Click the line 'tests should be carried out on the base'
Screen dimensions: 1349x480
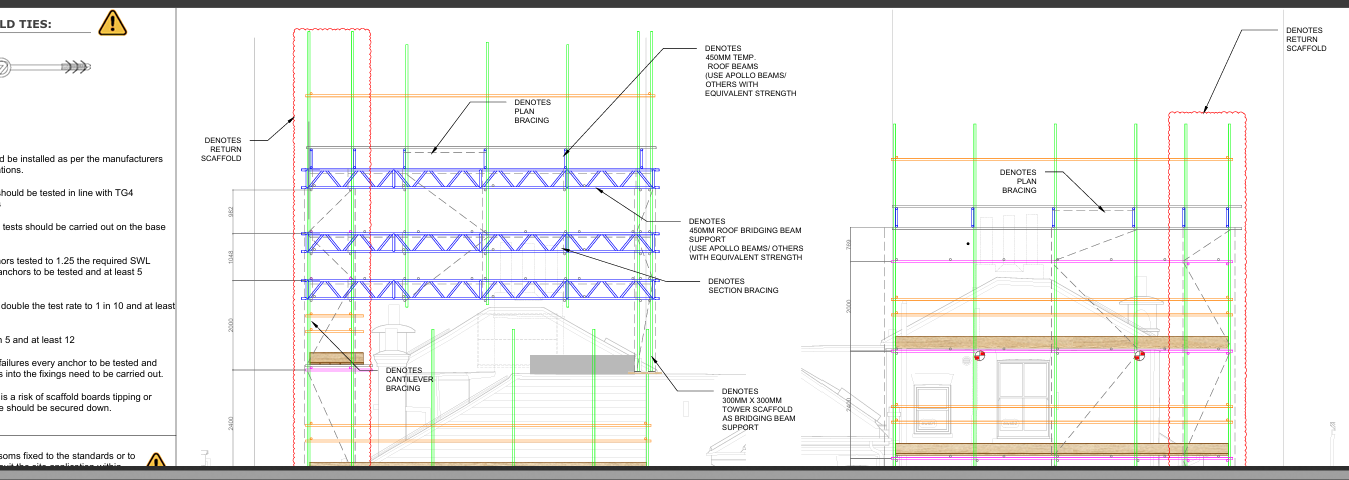click(x=83, y=226)
